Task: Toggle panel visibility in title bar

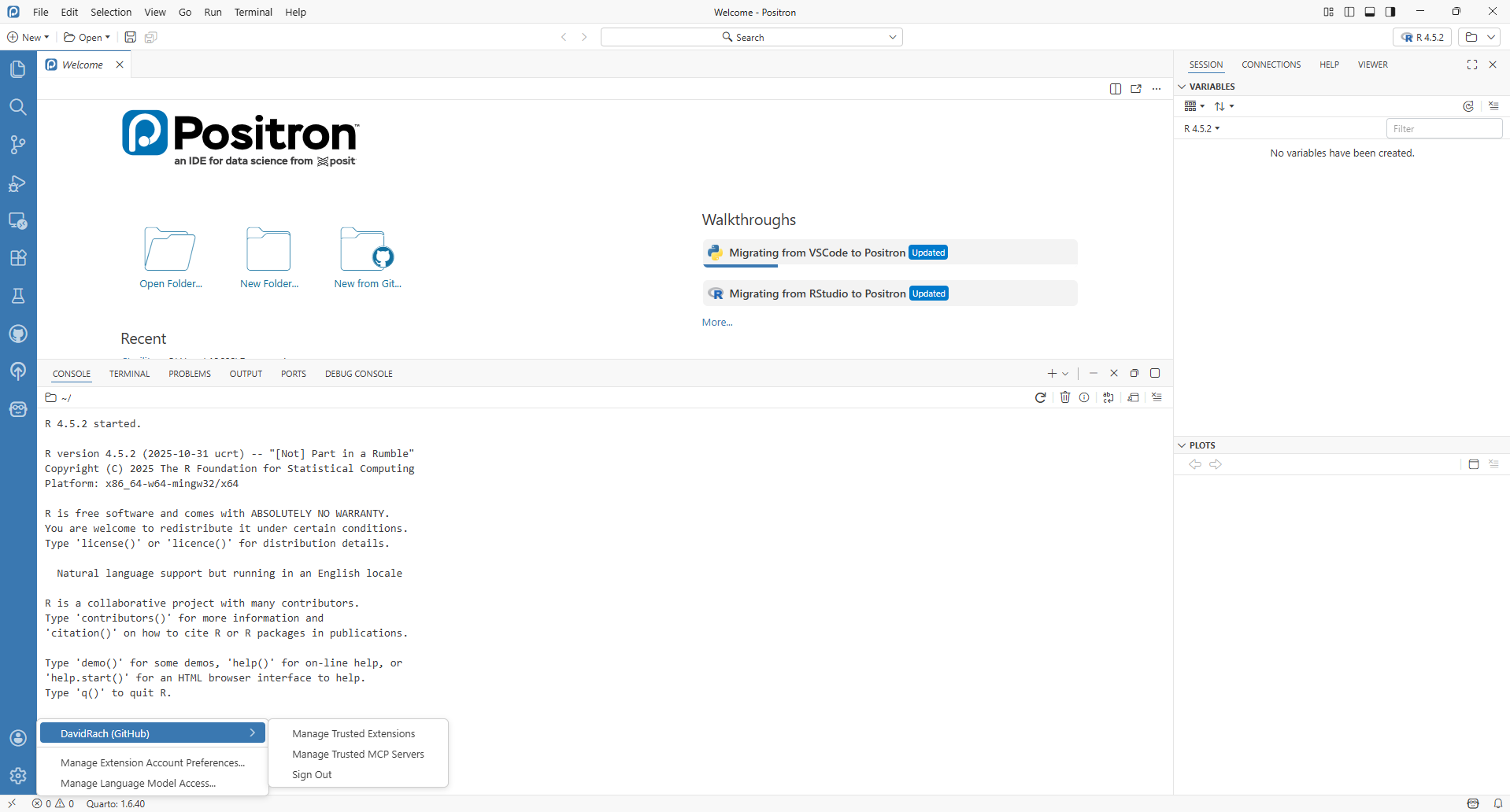Action: tap(1370, 12)
